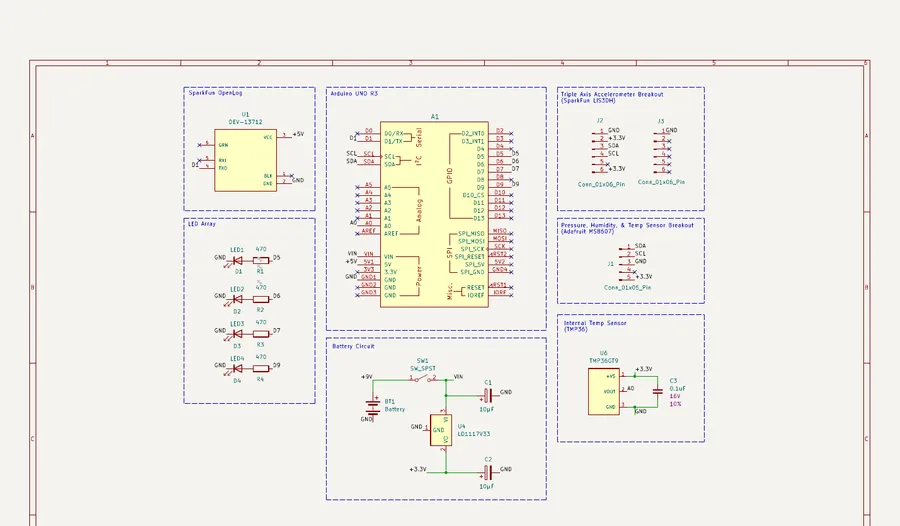The height and width of the screenshot is (526, 900).
Task: Click the 'IOREF' pin name on Arduino
Action: coord(476,295)
